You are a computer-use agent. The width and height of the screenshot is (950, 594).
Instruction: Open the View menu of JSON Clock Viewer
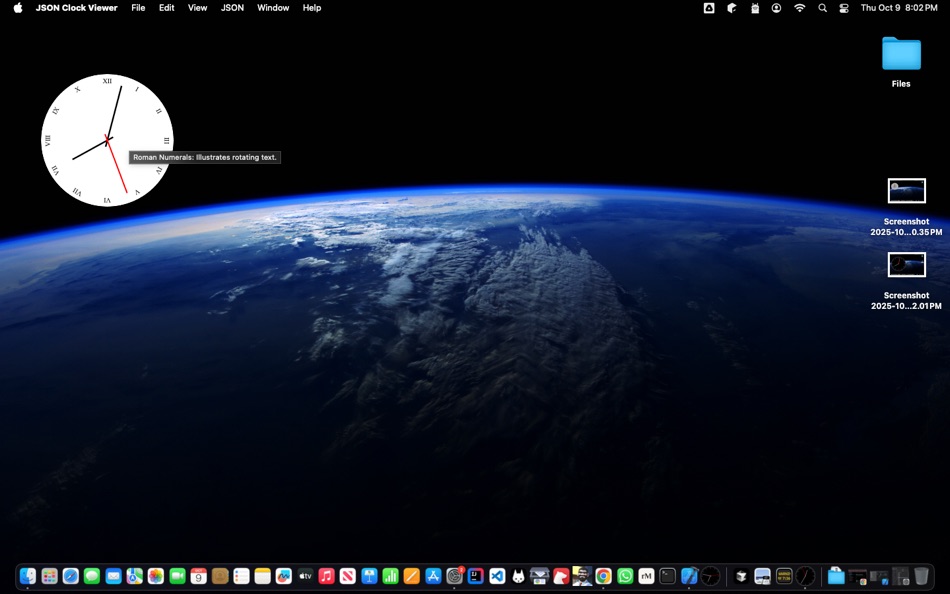(x=197, y=7)
